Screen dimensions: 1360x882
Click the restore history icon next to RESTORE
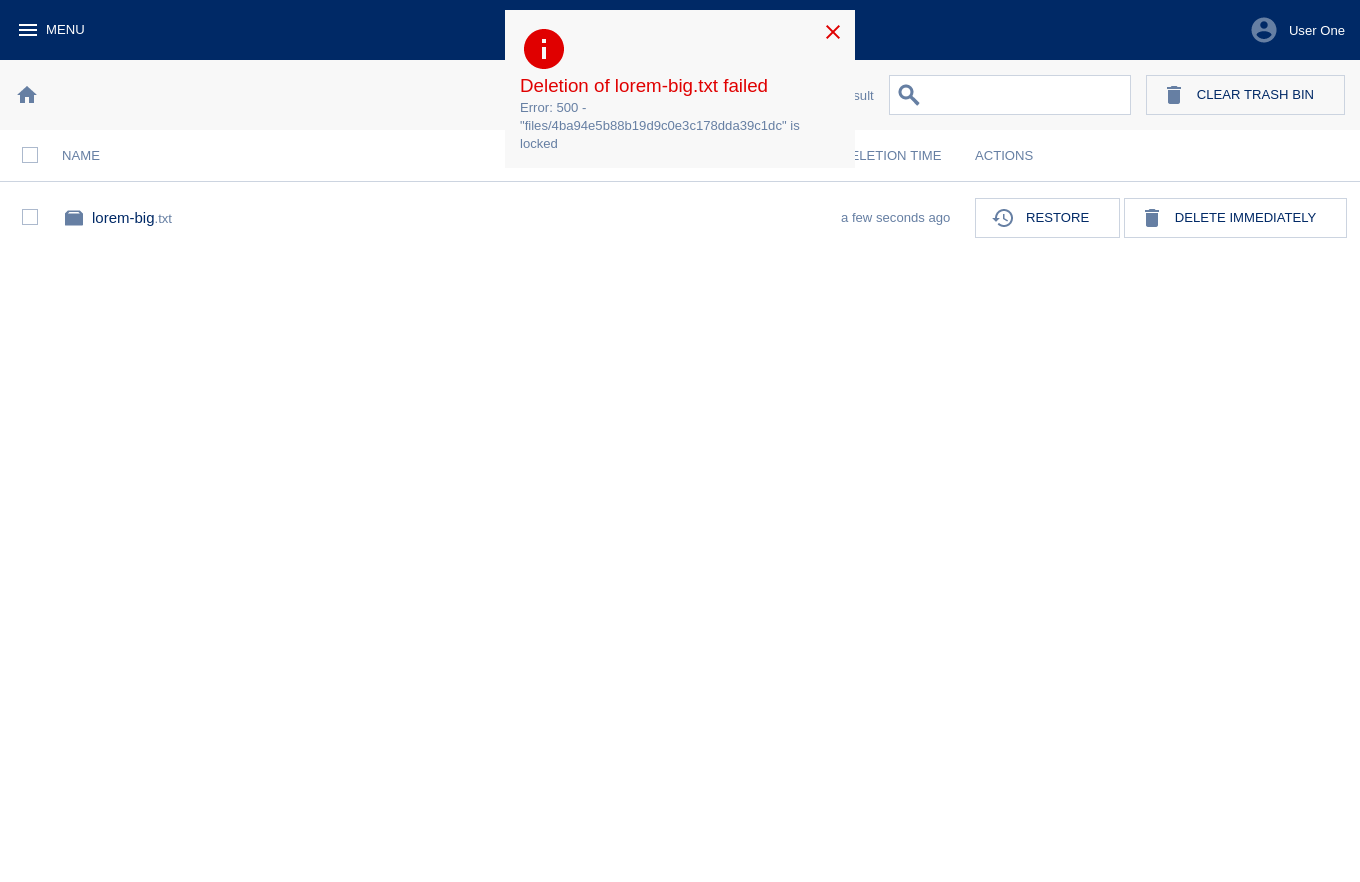point(1003,218)
